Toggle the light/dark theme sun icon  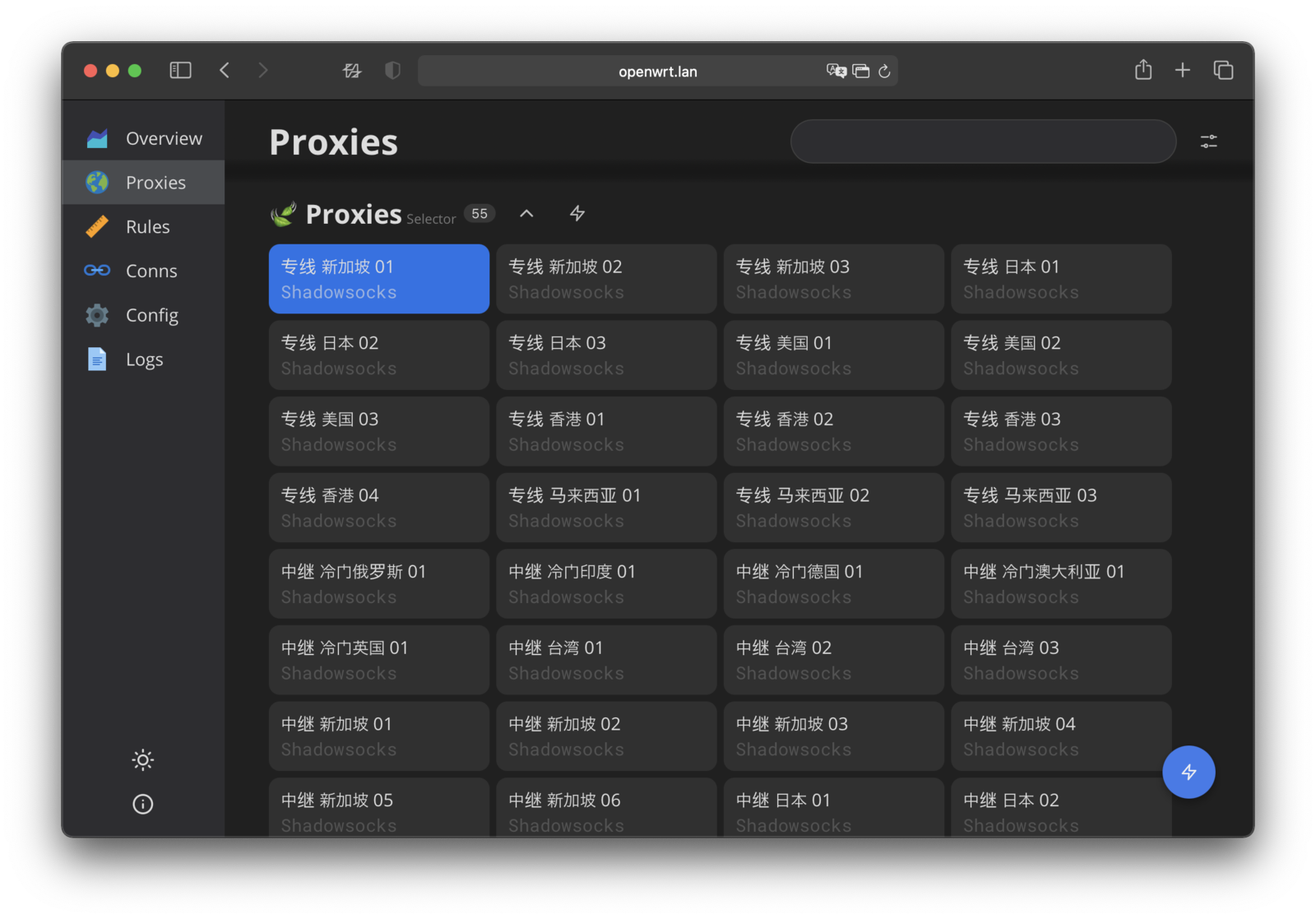click(142, 759)
